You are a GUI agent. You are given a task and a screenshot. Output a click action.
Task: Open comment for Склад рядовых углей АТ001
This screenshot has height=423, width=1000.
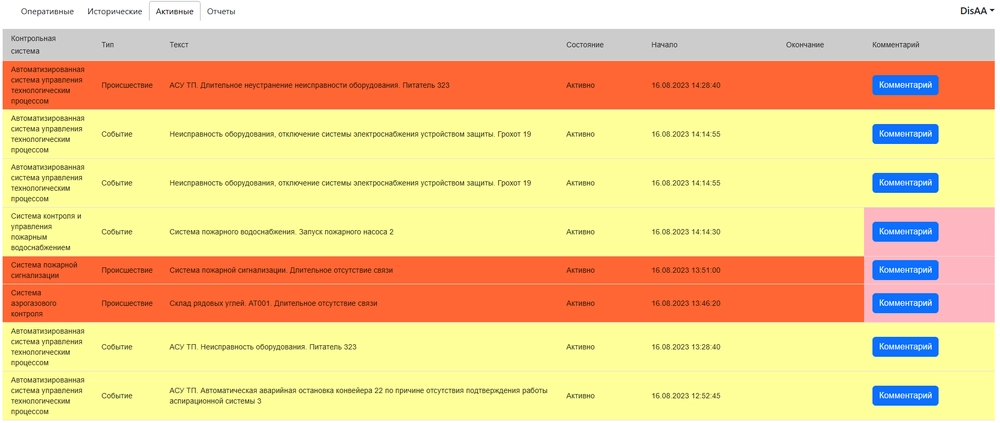click(x=905, y=303)
